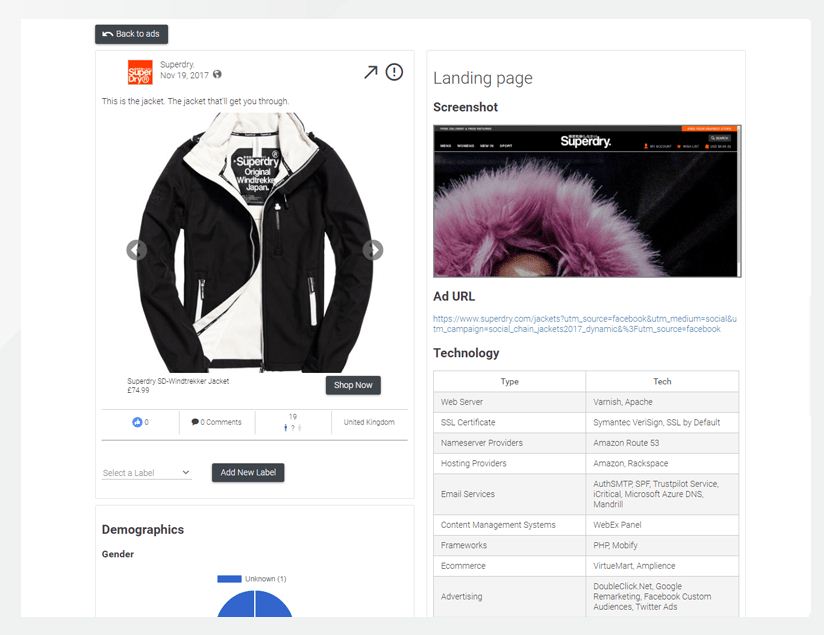
Task: Click the WebEx Panel cell
Action: 662,525
